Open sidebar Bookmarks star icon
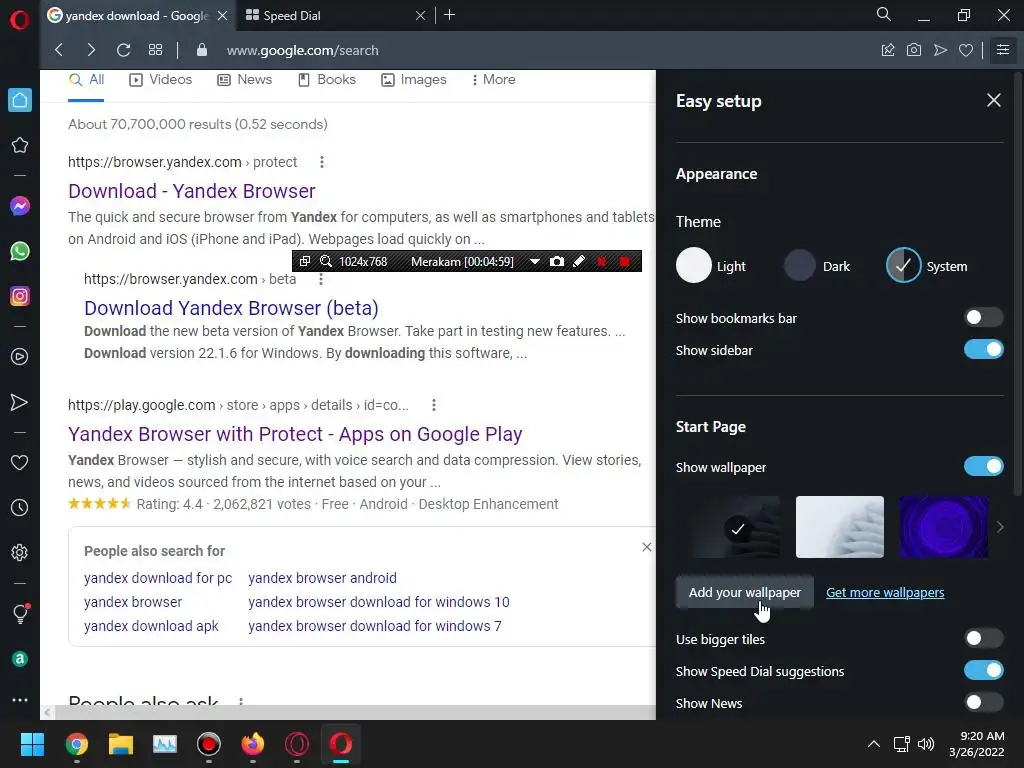The width and height of the screenshot is (1024, 768). click(20, 145)
